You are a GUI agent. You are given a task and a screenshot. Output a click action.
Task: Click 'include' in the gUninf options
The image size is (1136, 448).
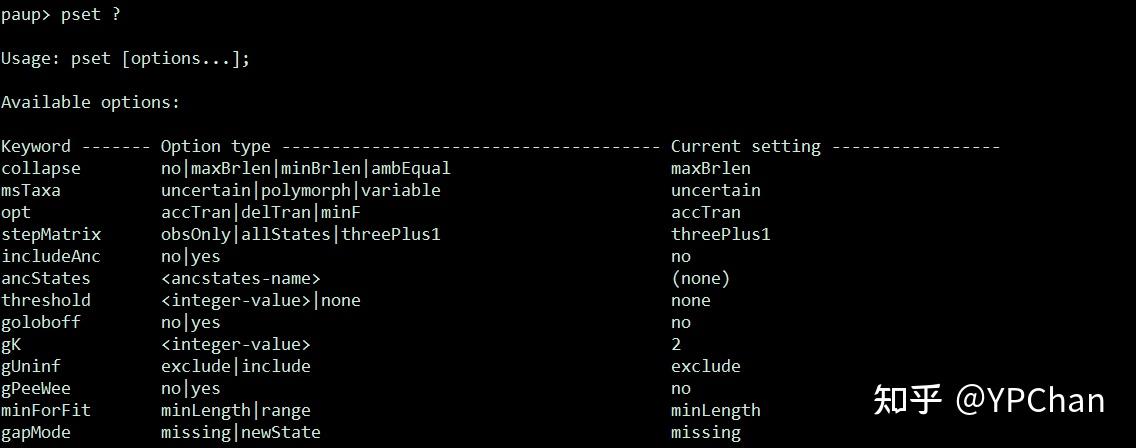[x=276, y=366]
